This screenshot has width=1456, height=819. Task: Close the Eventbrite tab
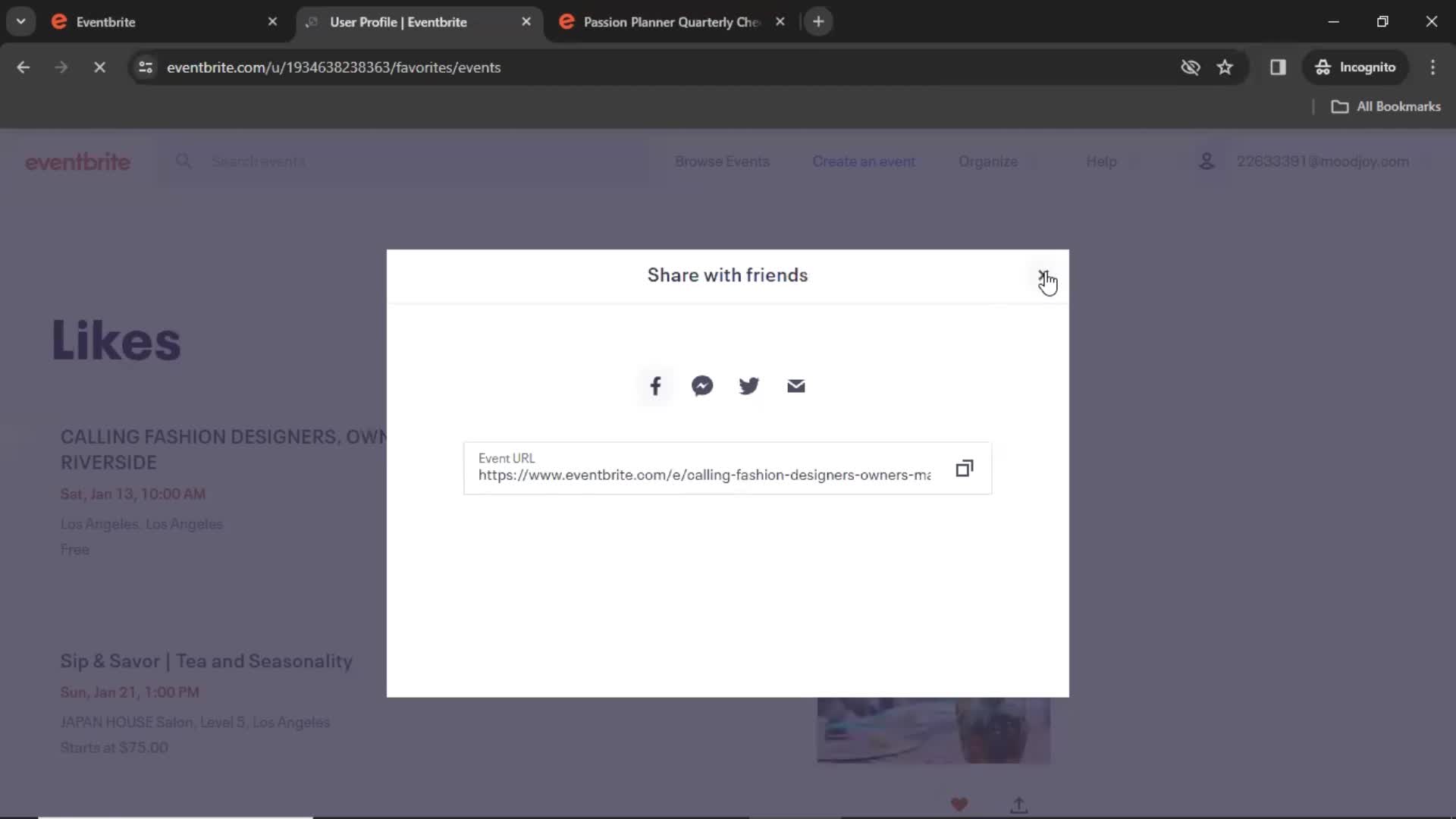pyautogui.click(x=272, y=22)
